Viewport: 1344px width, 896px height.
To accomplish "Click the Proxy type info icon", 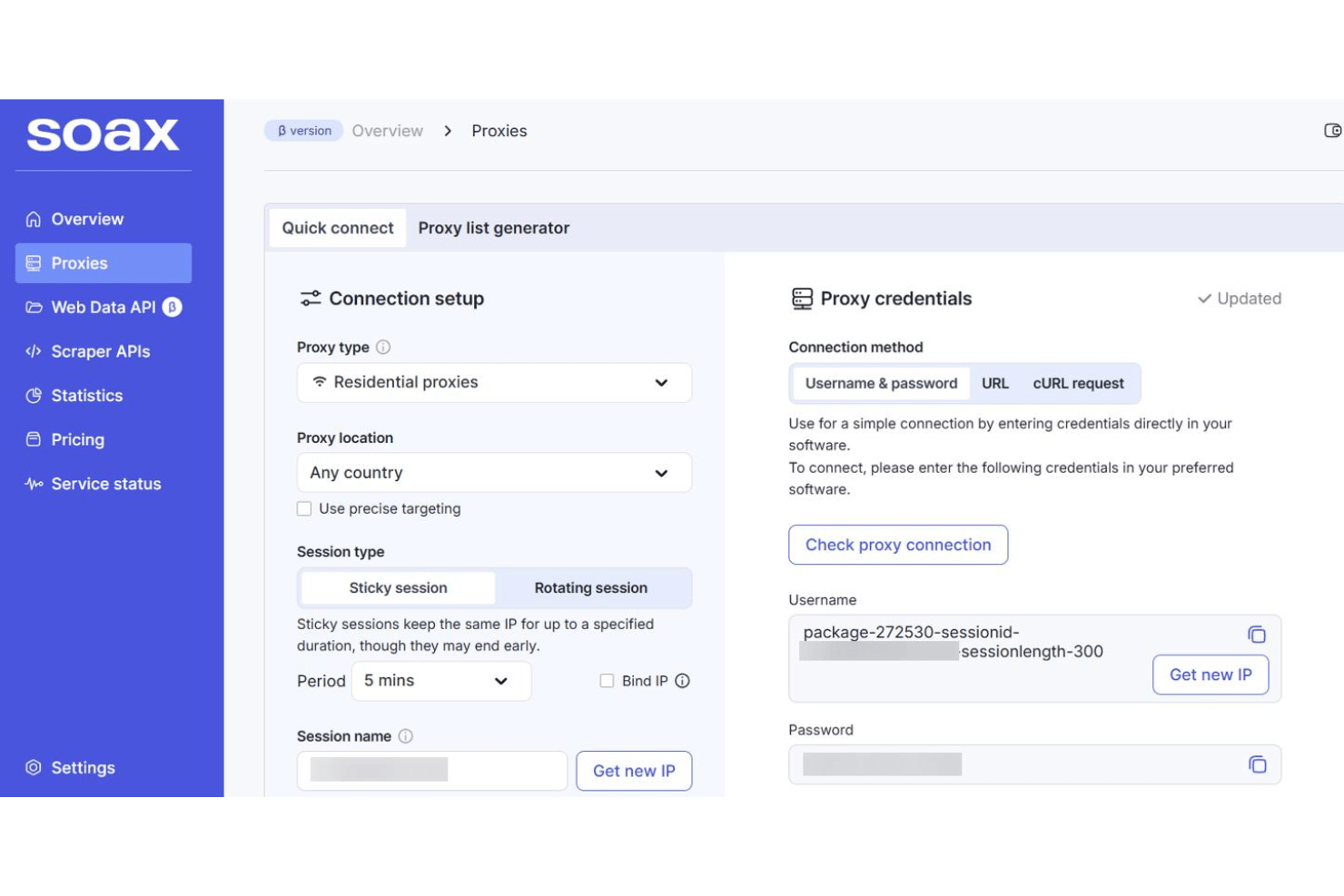I will (x=383, y=347).
